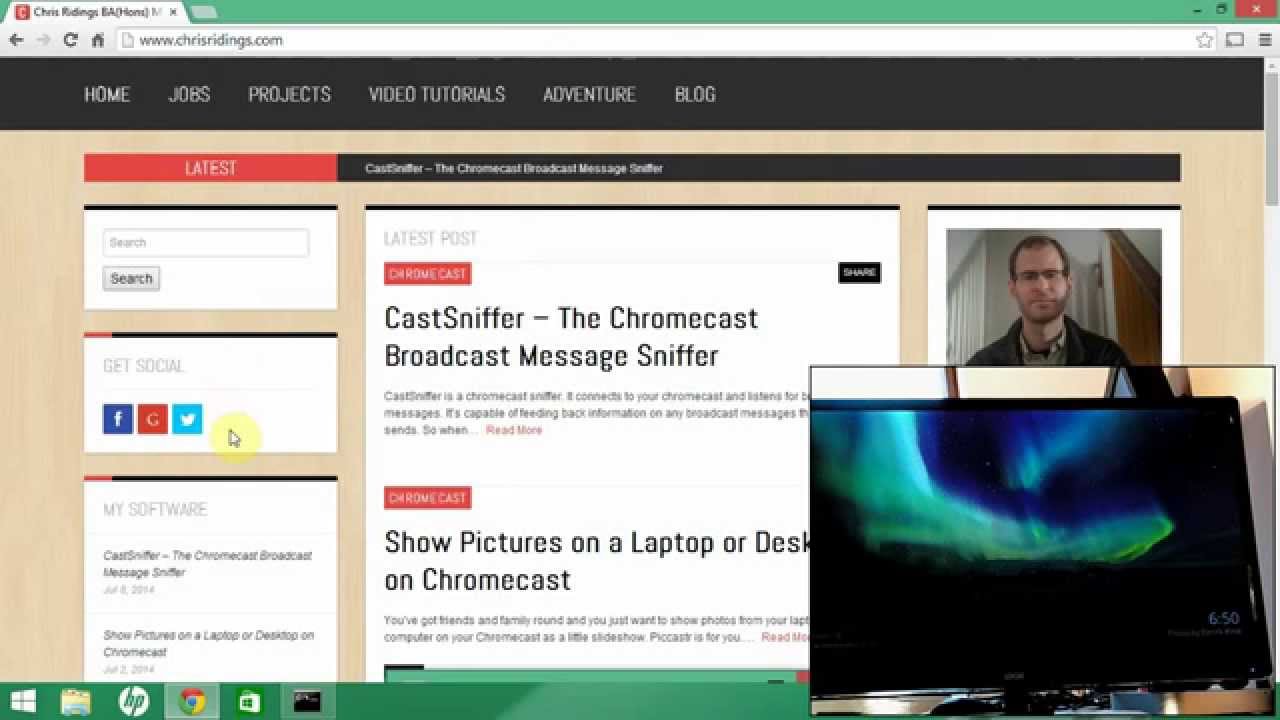The width and height of the screenshot is (1280, 720).
Task: Open the Chrome menu icon
Action: tap(1264, 40)
